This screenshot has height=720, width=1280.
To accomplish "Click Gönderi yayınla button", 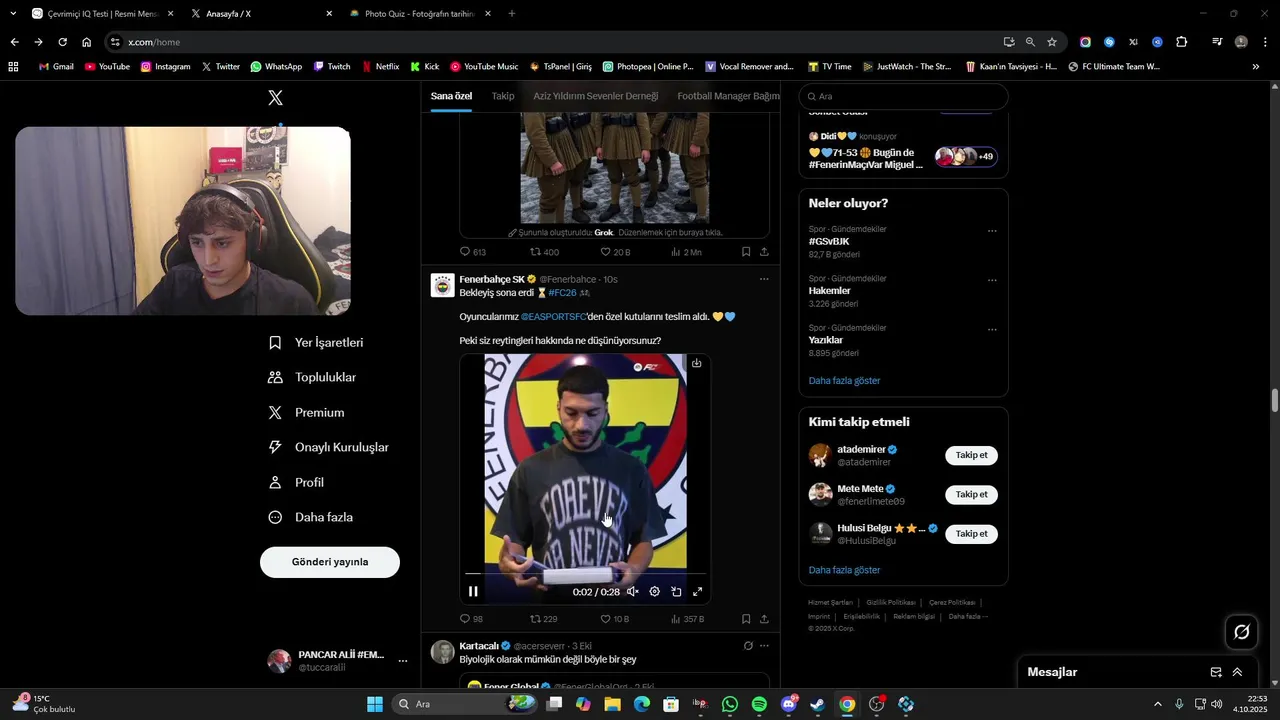I will pyautogui.click(x=330, y=562).
